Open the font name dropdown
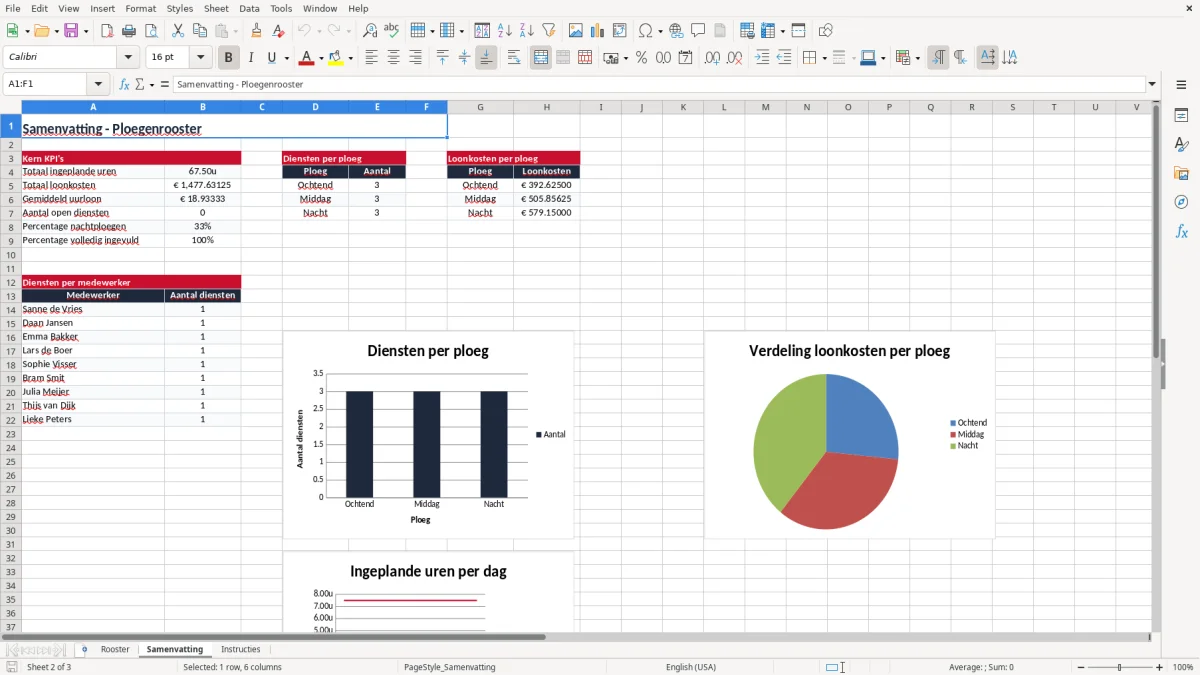The height and width of the screenshot is (675, 1200). tap(128, 58)
